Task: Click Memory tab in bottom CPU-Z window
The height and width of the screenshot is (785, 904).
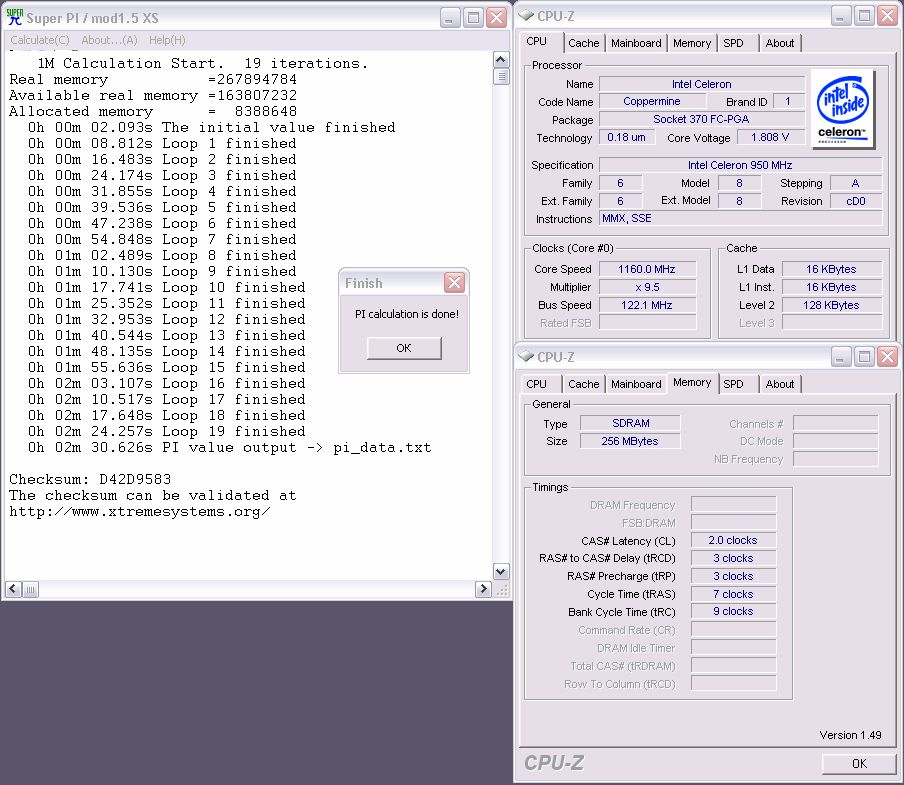Action: coord(692,382)
